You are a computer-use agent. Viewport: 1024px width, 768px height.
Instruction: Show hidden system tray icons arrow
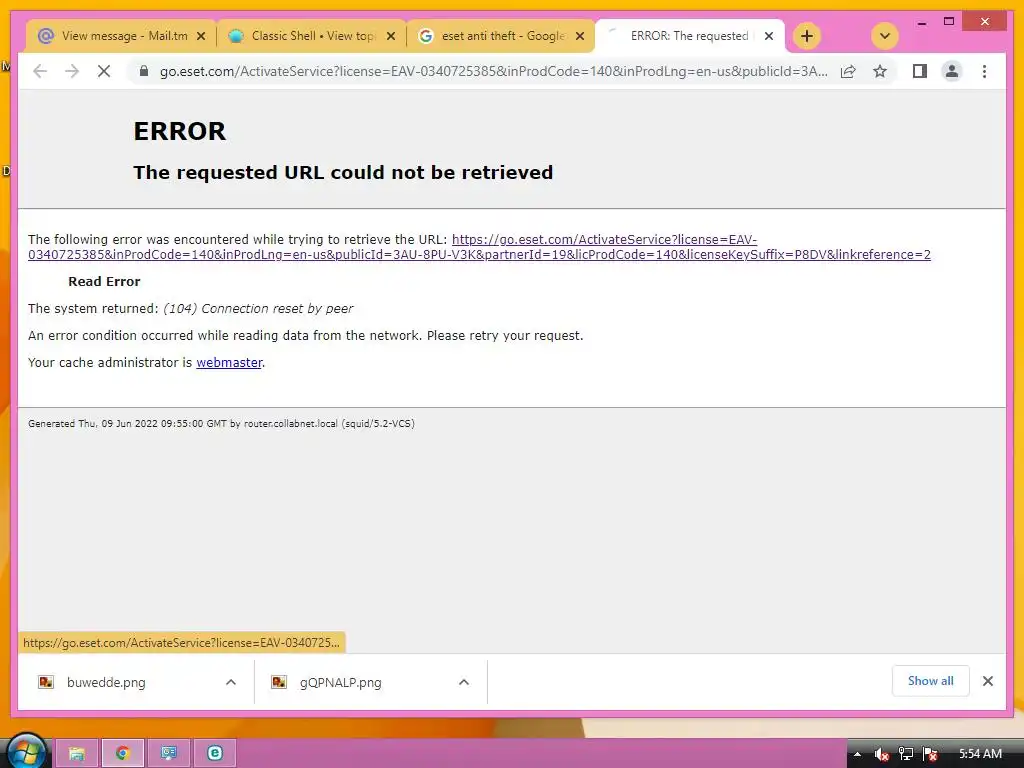[857, 754]
